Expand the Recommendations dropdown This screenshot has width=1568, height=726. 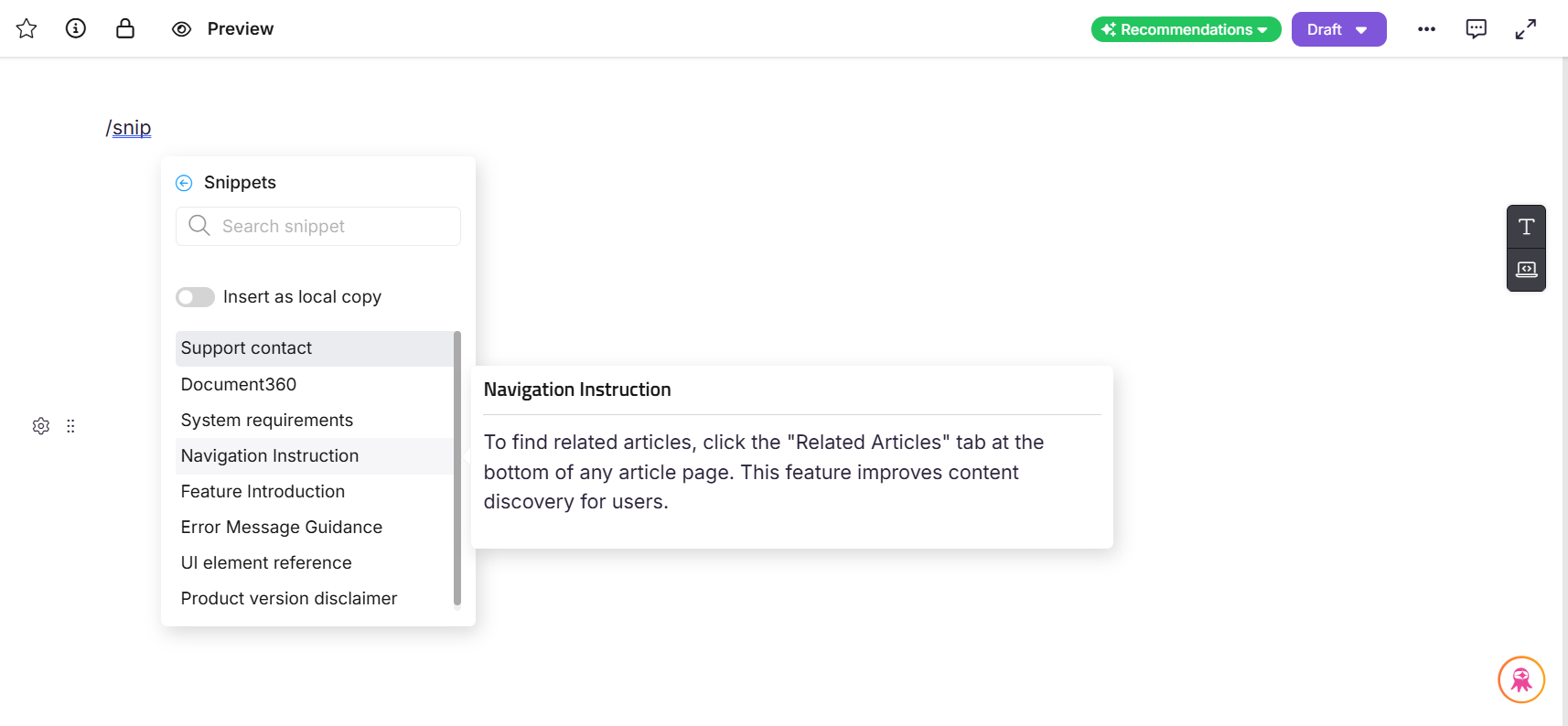tap(1186, 29)
